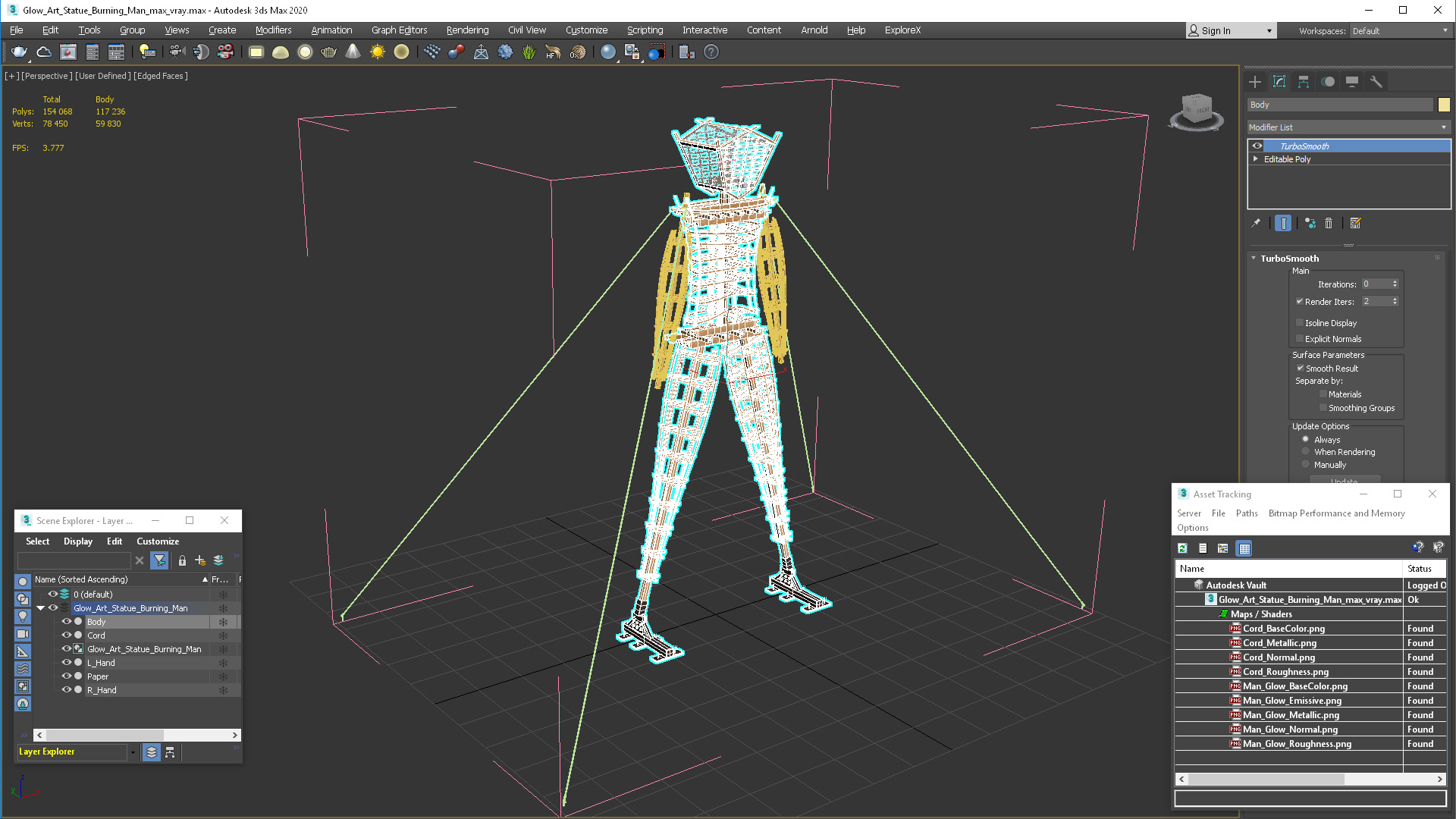Enable Isoline Display checkbox
Viewport: 1456px width, 819px height.
[x=1300, y=323]
